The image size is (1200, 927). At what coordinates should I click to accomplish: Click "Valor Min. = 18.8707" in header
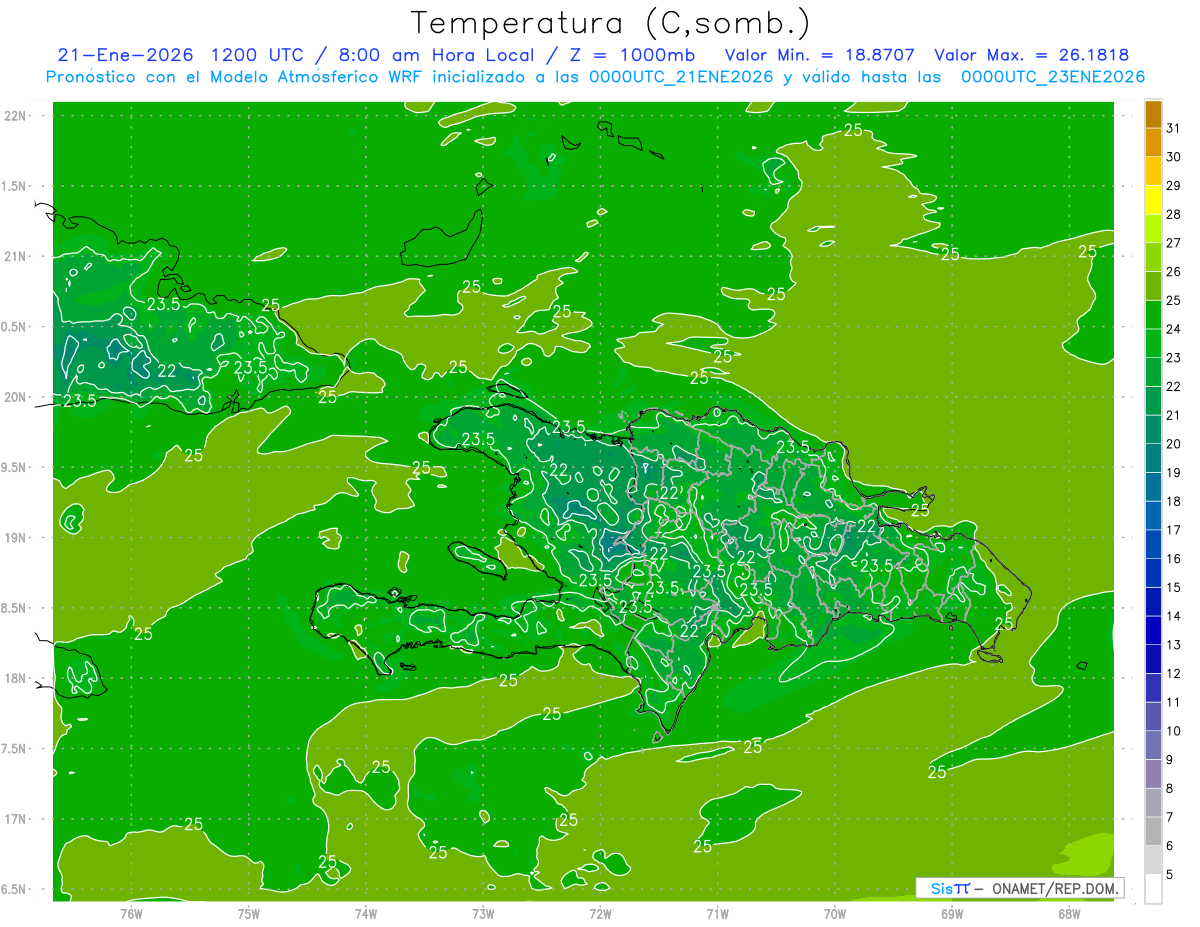pos(819,55)
